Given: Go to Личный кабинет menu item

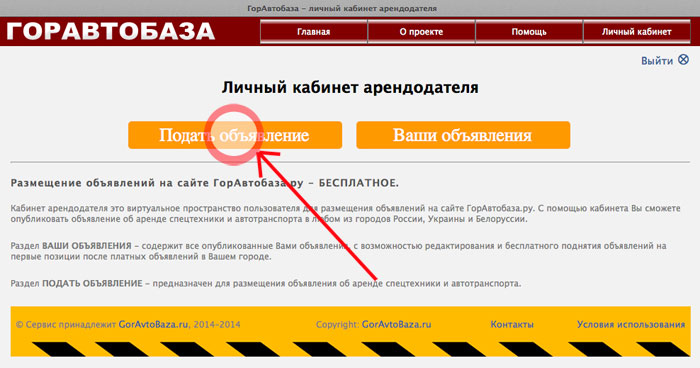Looking at the screenshot, I should click(637, 32).
